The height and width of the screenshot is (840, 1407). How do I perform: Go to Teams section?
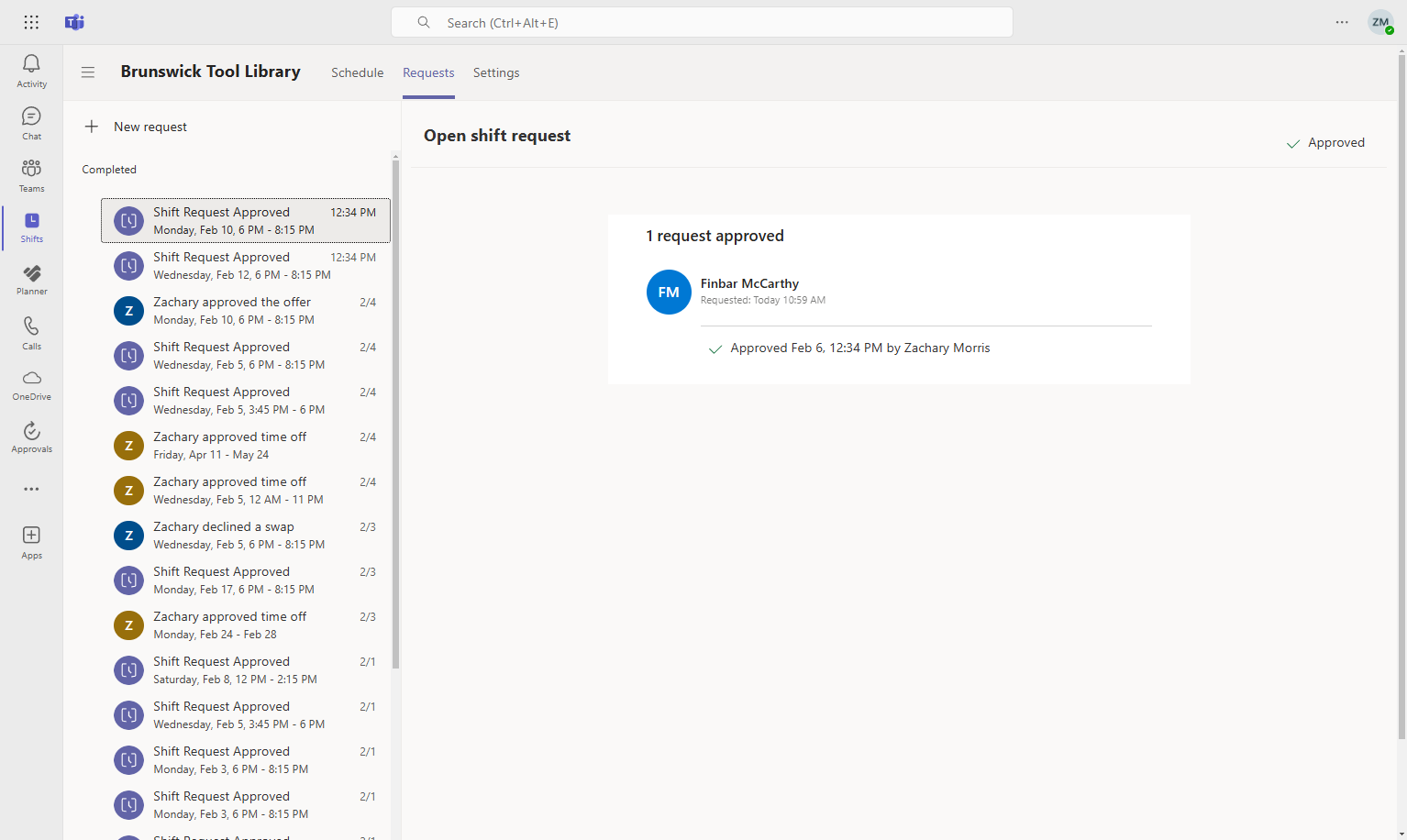pyautogui.click(x=31, y=175)
